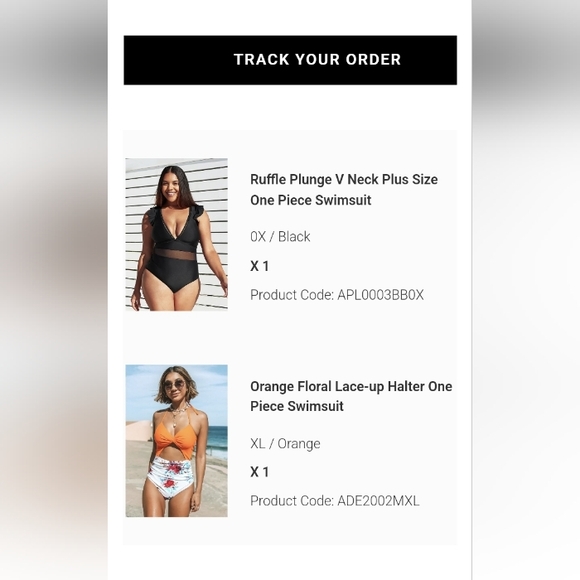Click the blurred background left of the email
Viewport: 580px width, 580px height.
tap(54, 290)
